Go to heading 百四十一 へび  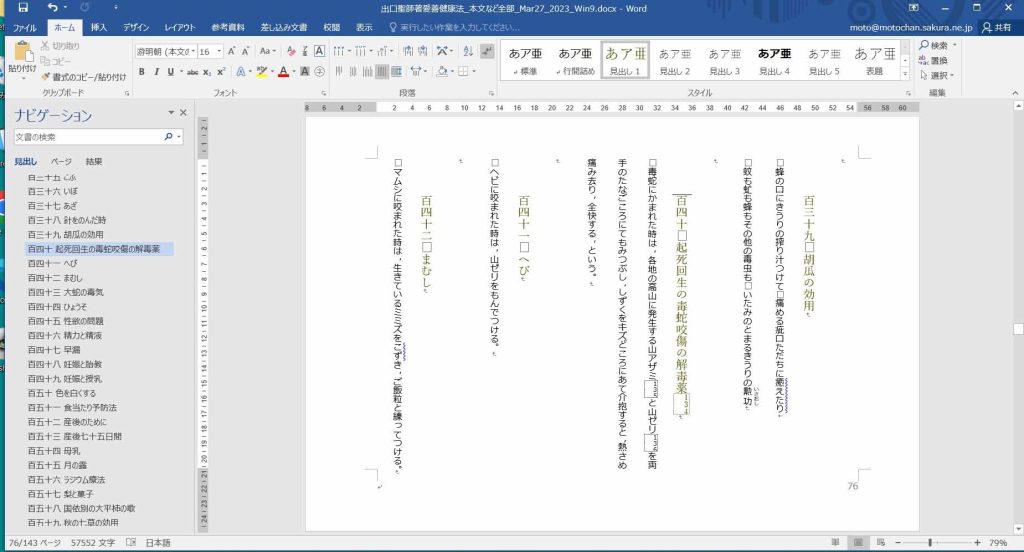[53, 263]
